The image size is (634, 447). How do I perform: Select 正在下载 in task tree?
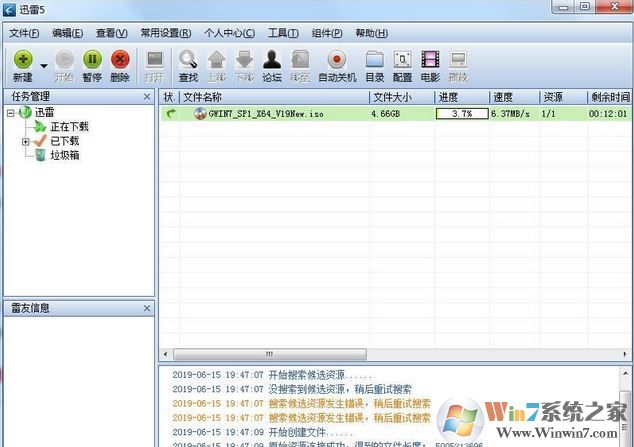point(69,127)
